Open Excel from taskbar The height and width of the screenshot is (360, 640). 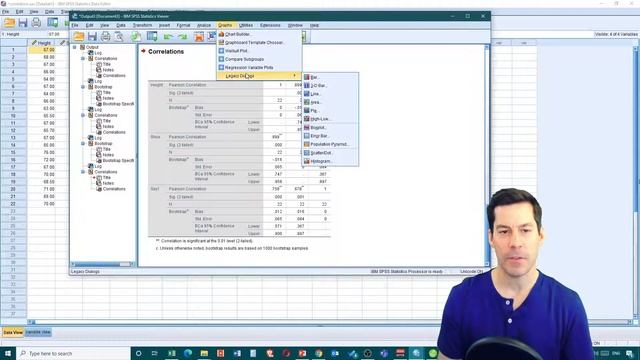coord(171,353)
